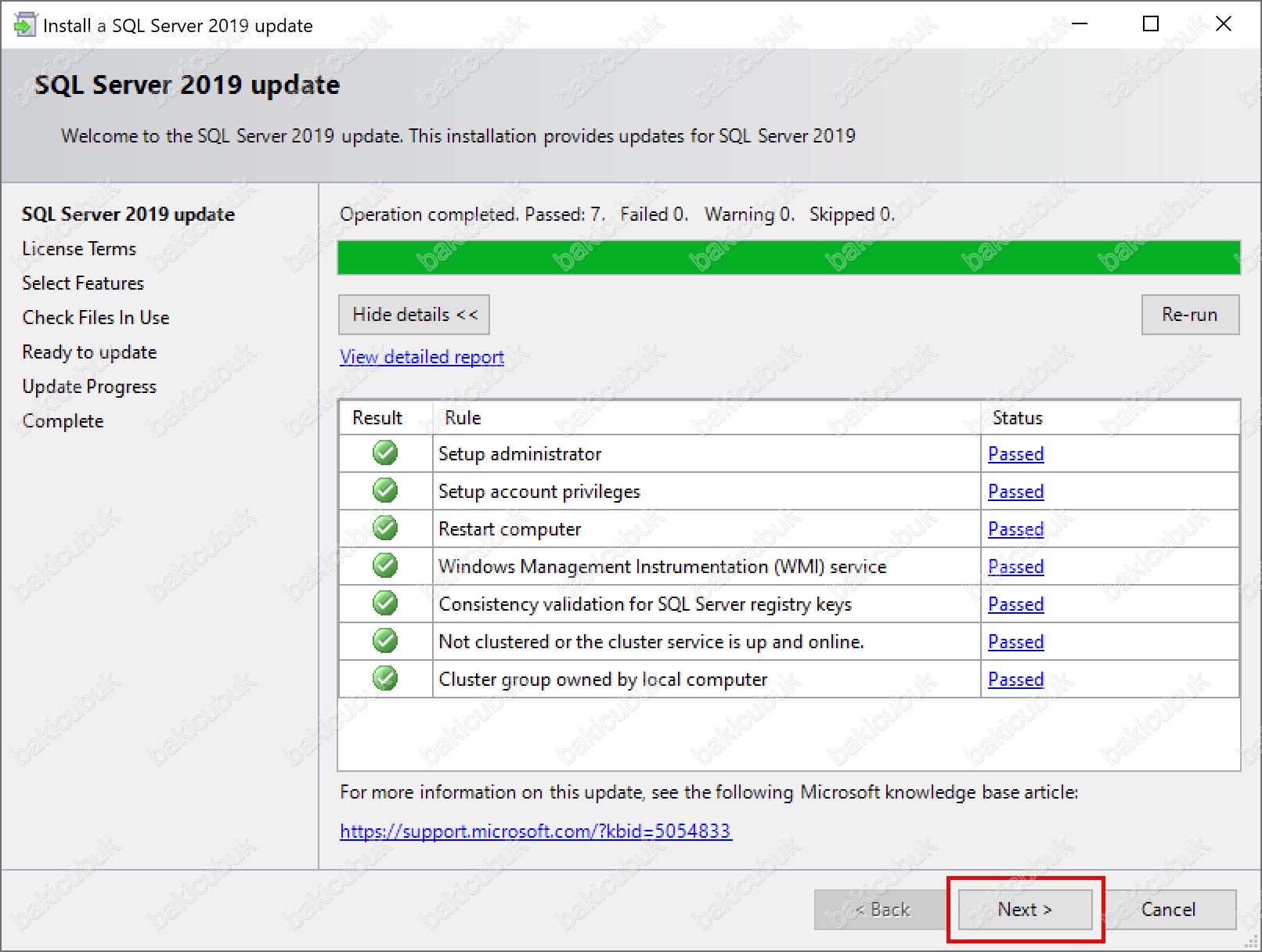The width and height of the screenshot is (1262, 952).
Task: Click green check icon for Restart computer
Action: 385,528
